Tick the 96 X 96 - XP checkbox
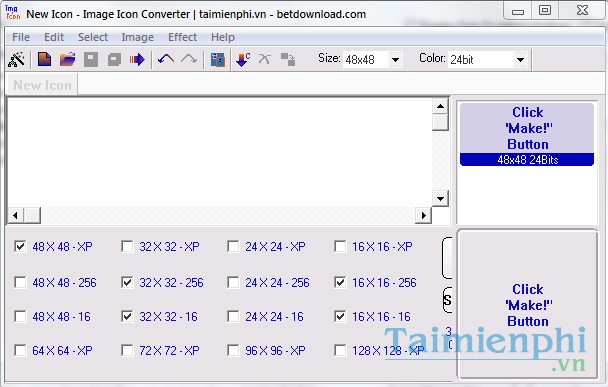 point(233,350)
